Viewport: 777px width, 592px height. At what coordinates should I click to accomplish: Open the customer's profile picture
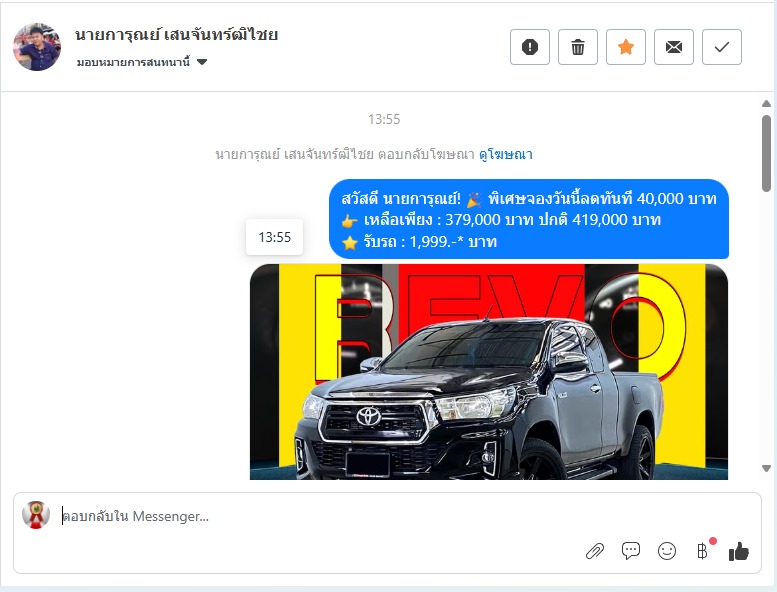pyautogui.click(x=37, y=47)
